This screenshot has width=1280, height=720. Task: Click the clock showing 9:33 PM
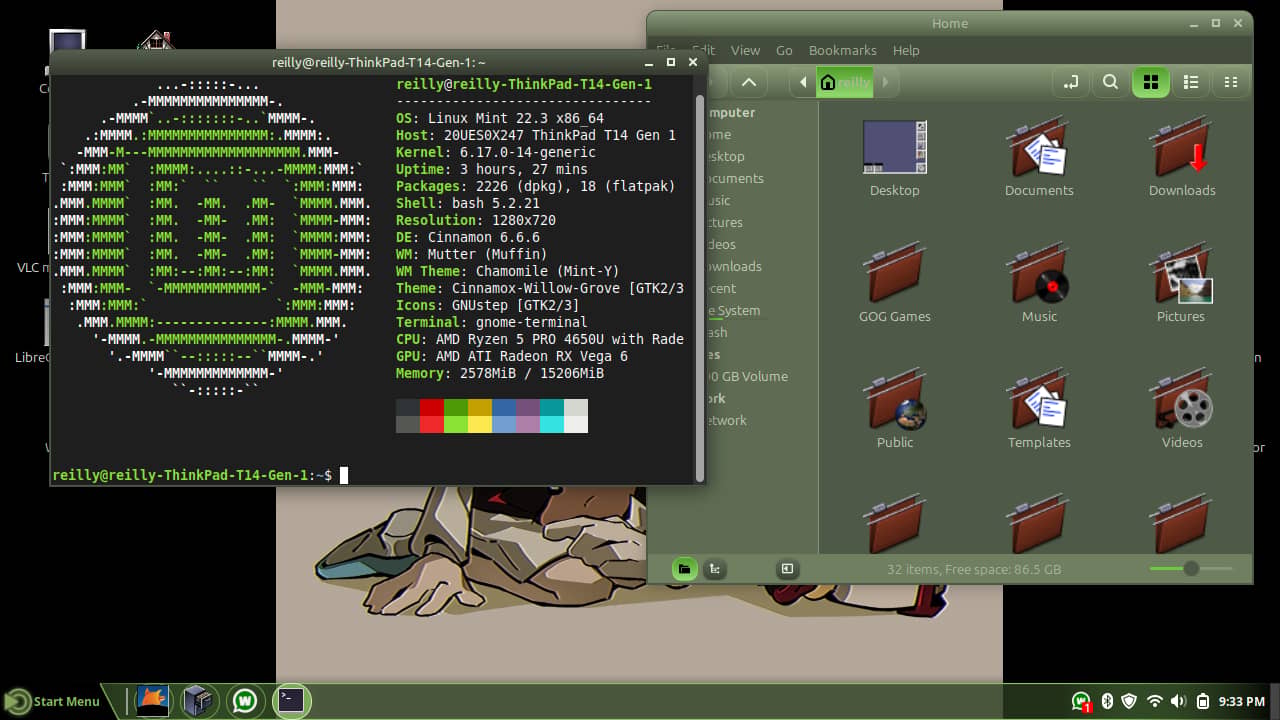point(1242,701)
